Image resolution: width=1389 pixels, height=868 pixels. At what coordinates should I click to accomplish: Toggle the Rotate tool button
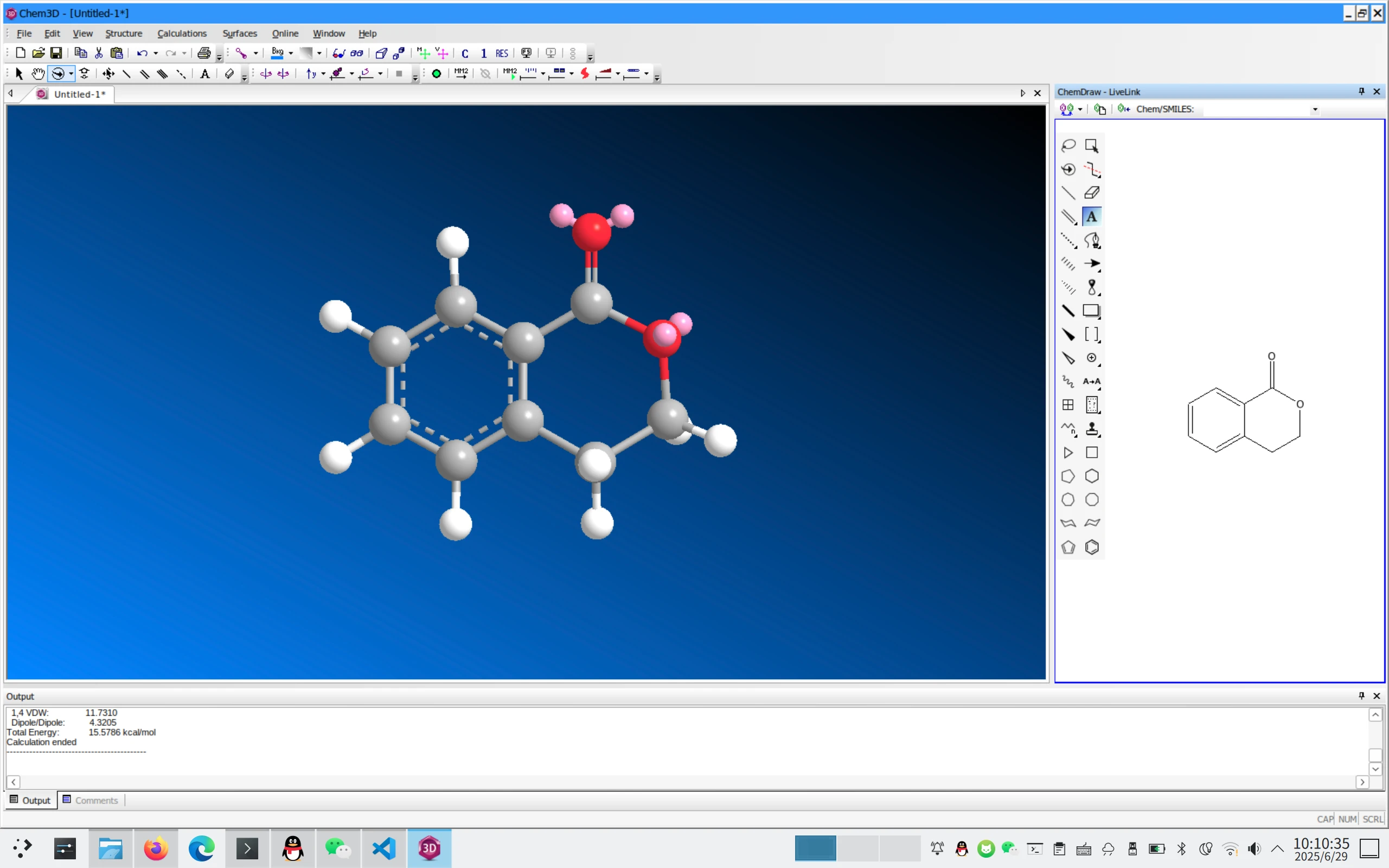(57, 74)
